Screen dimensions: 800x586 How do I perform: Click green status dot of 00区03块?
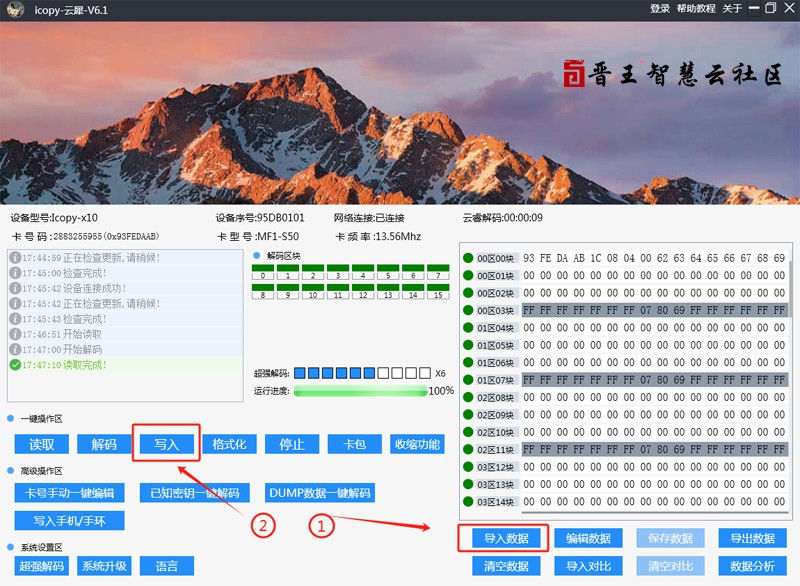[x=468, y=310]
